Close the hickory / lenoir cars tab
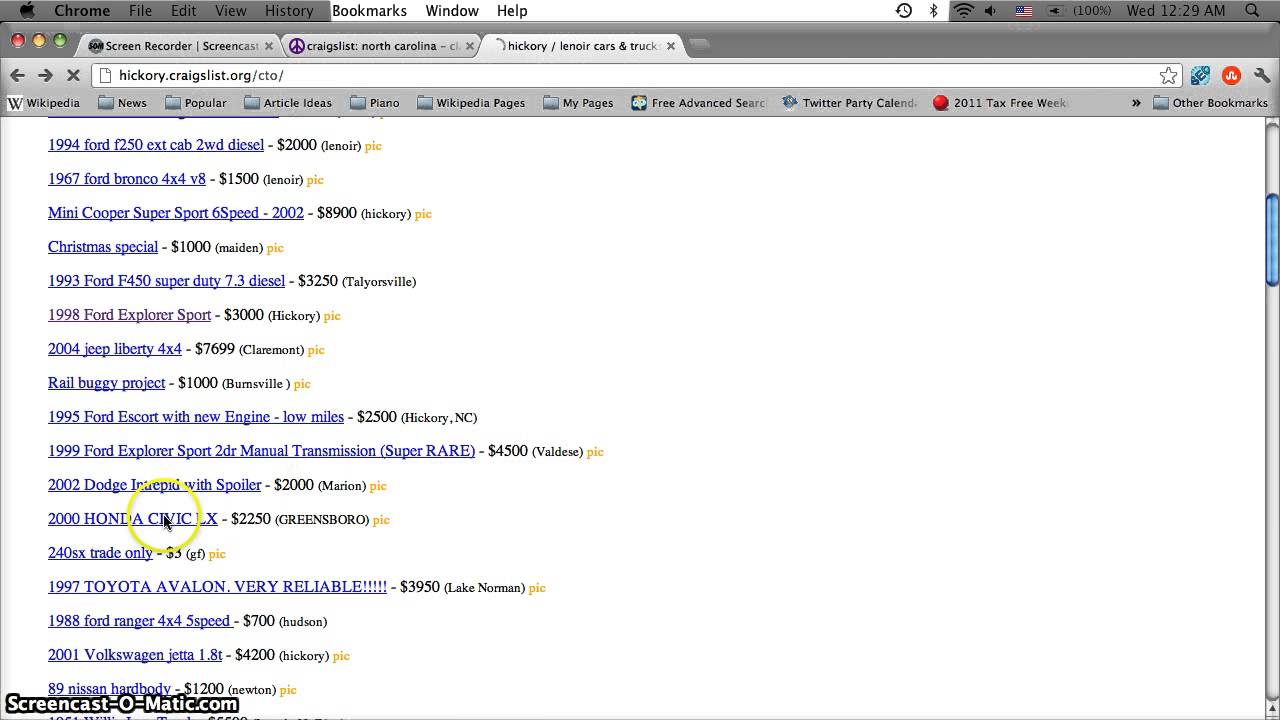The height and width of the screenshot is (720, 1280). tap(670, 45)
